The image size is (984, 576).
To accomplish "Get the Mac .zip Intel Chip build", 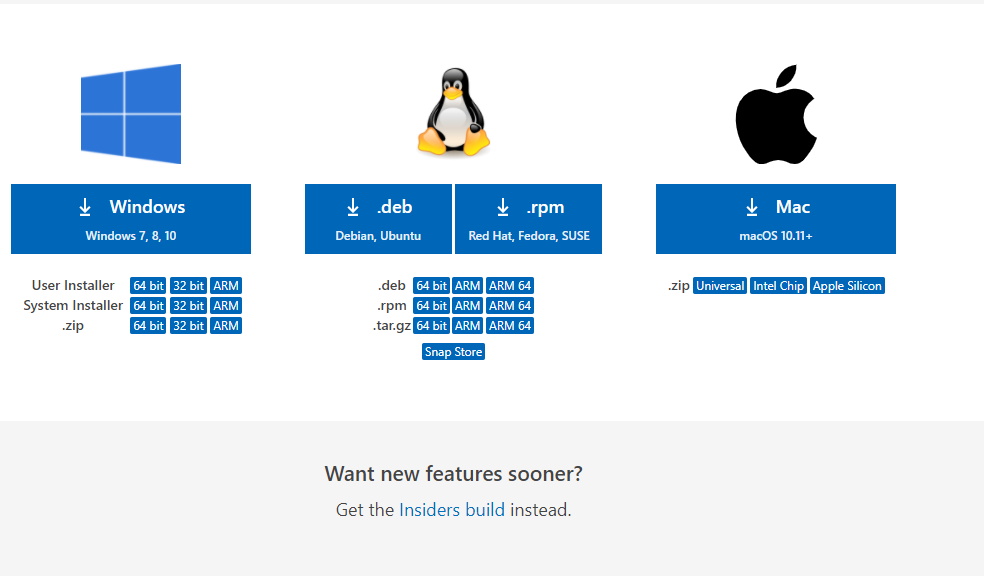I will pyautogui.click(x=778, y=285).
